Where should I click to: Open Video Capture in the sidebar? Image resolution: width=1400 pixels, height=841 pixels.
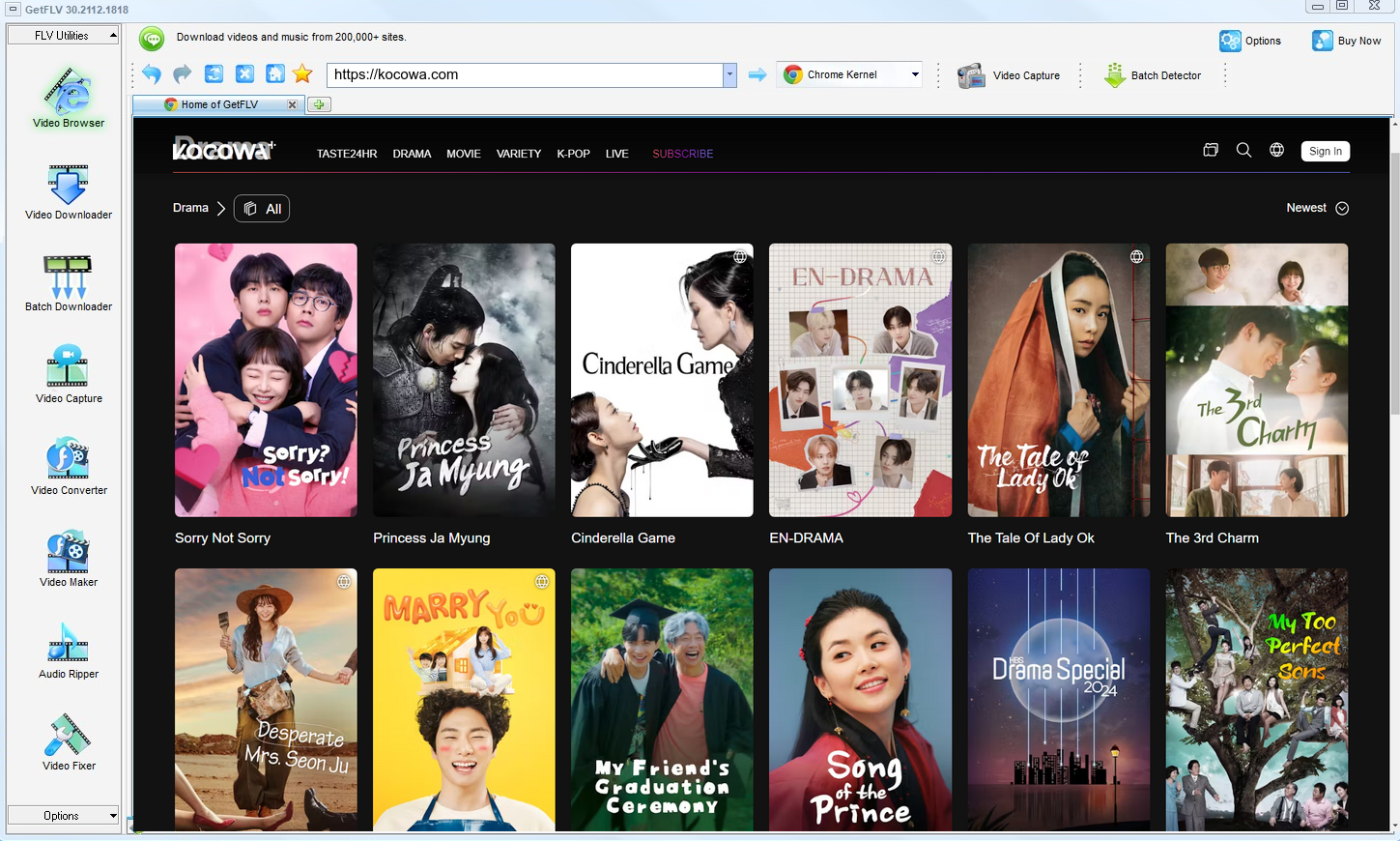68,375
